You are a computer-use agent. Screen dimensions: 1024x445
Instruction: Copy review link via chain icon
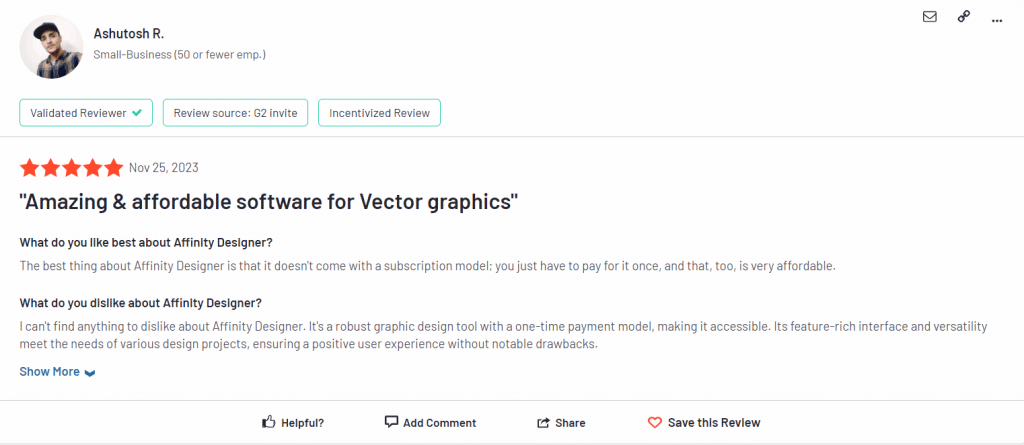tap(963, 17)
